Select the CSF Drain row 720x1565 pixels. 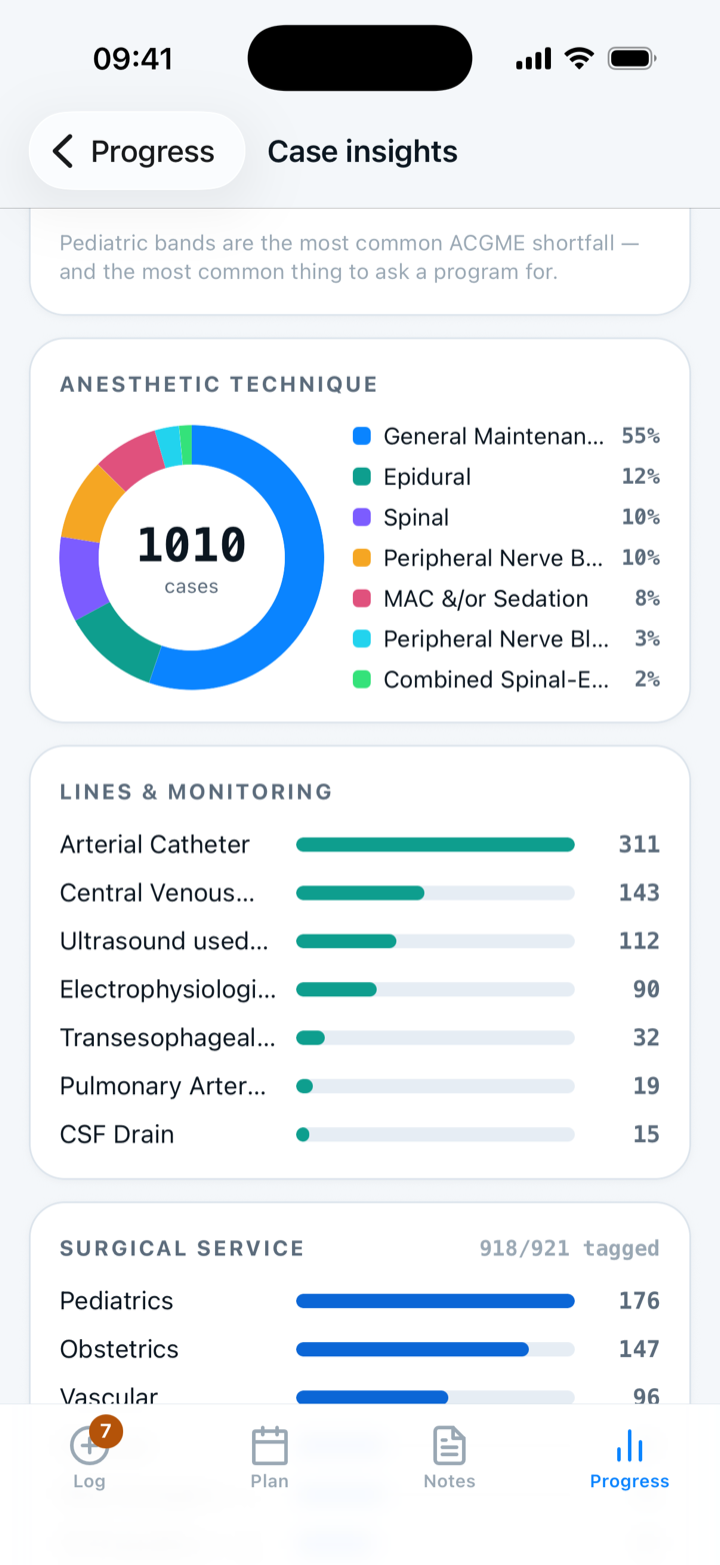coord(360,1135)
